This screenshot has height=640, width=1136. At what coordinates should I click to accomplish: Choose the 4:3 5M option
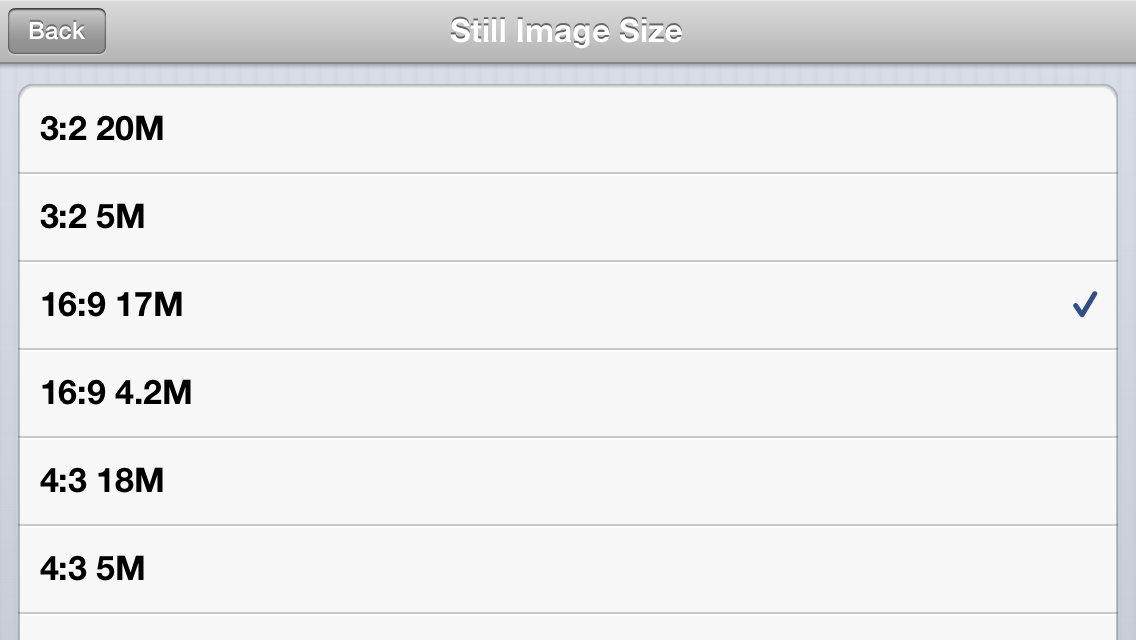pyautogui.click(x=567, y=570)
